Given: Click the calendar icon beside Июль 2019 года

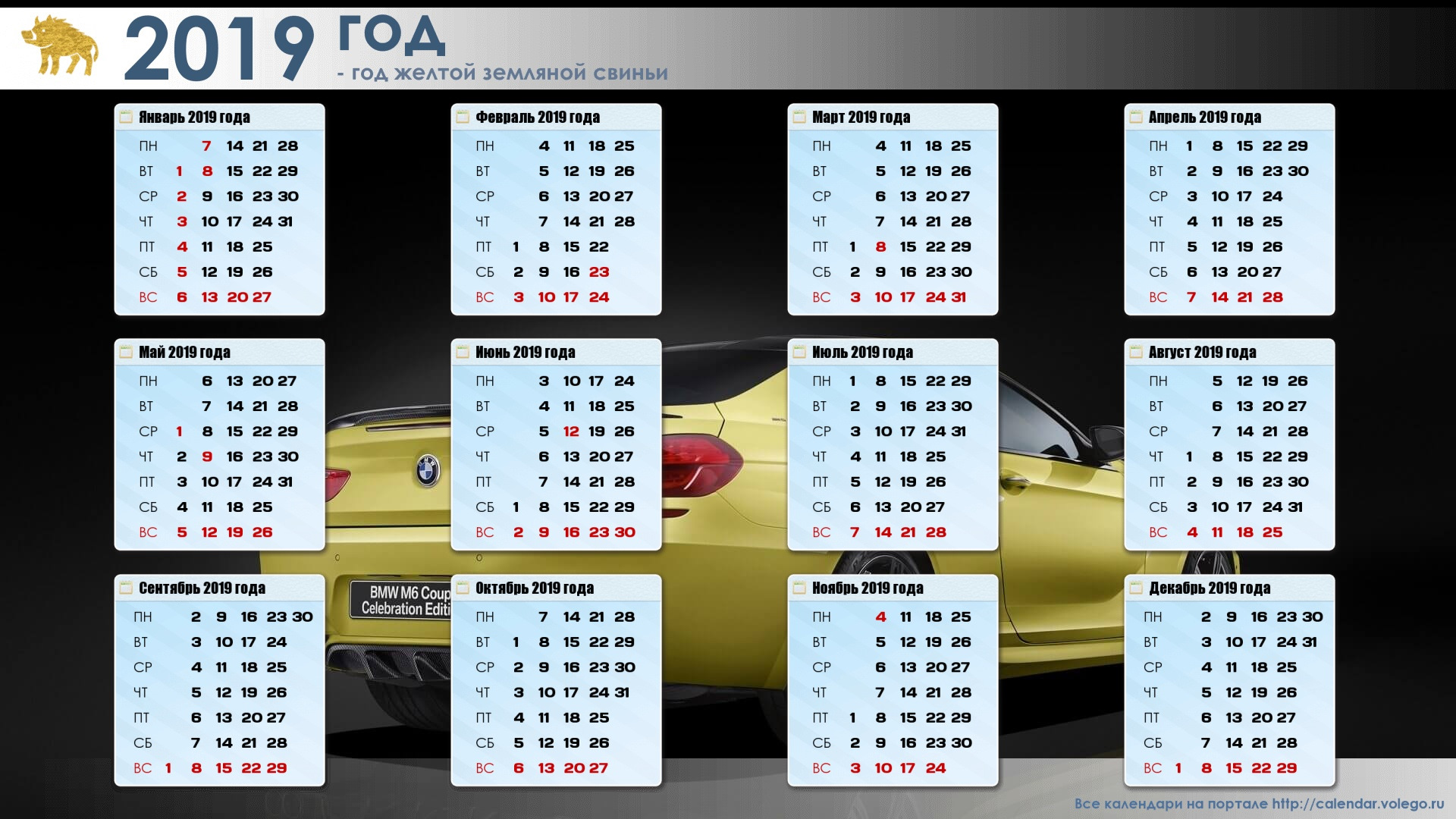Looking at the screenshot, I should pyautogui.click(x=799, y=352).
